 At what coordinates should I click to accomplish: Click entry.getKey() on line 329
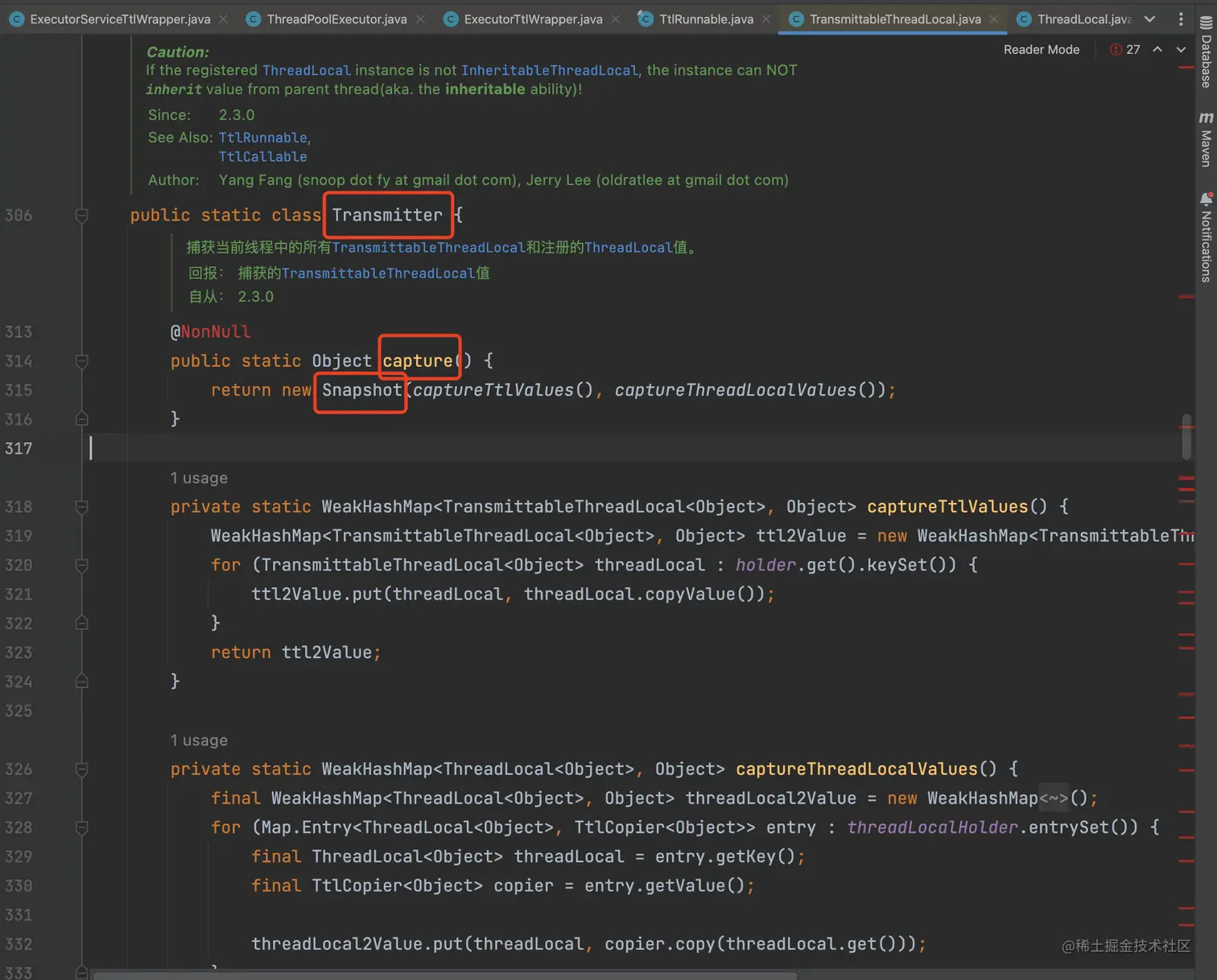[724, 856]
